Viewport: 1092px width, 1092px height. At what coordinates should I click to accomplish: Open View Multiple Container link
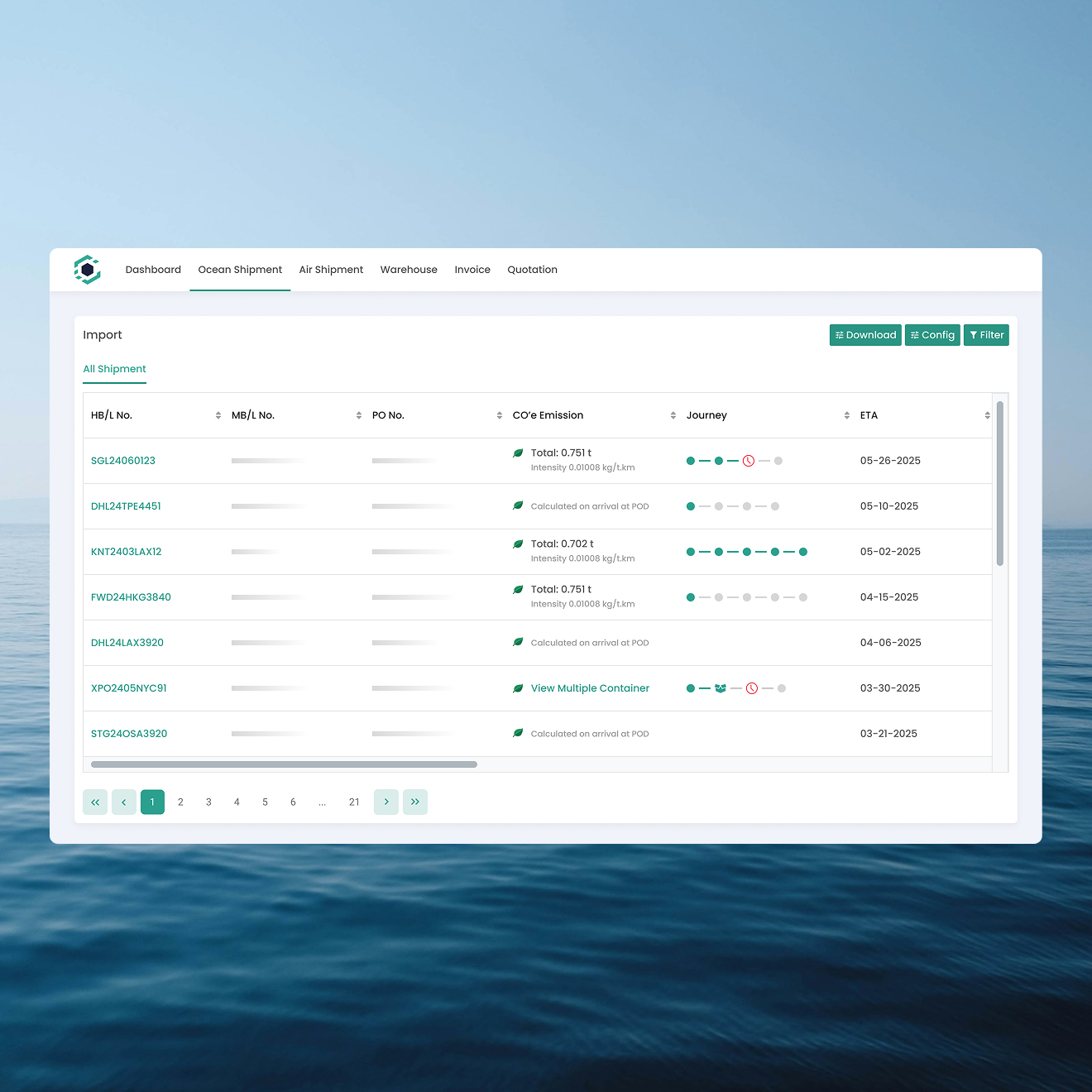[x=590, y=688]
